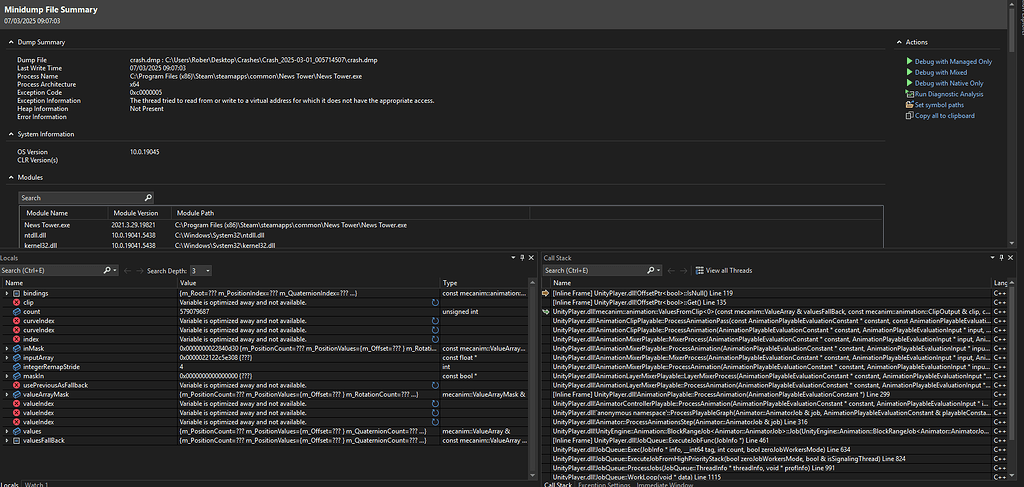
Task: Click Copy all to clipboard link
Action: click(944, 116)
